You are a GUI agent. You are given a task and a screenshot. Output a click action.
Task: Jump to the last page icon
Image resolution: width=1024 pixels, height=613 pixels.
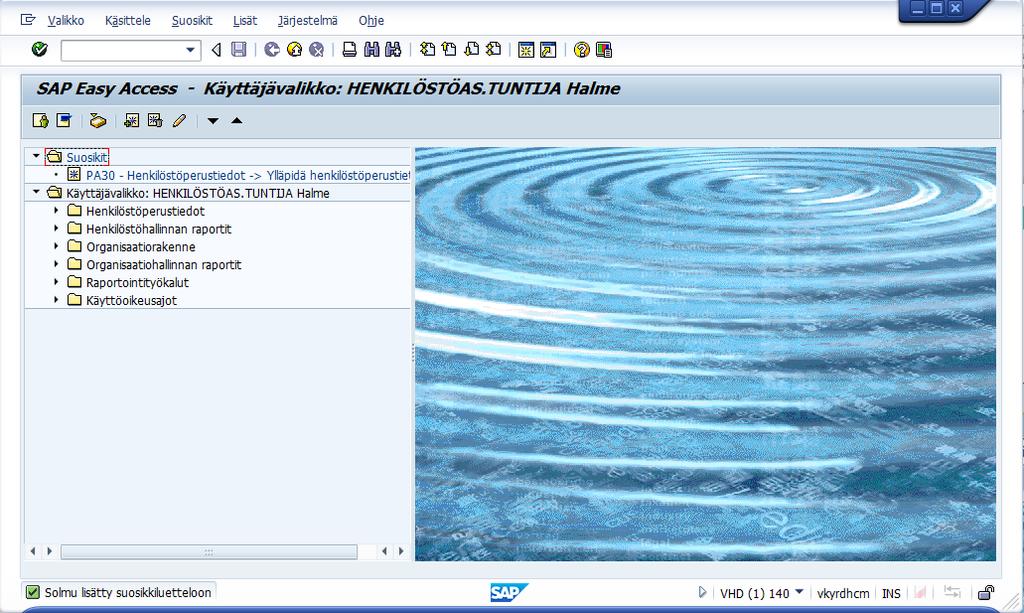(494, 50)
